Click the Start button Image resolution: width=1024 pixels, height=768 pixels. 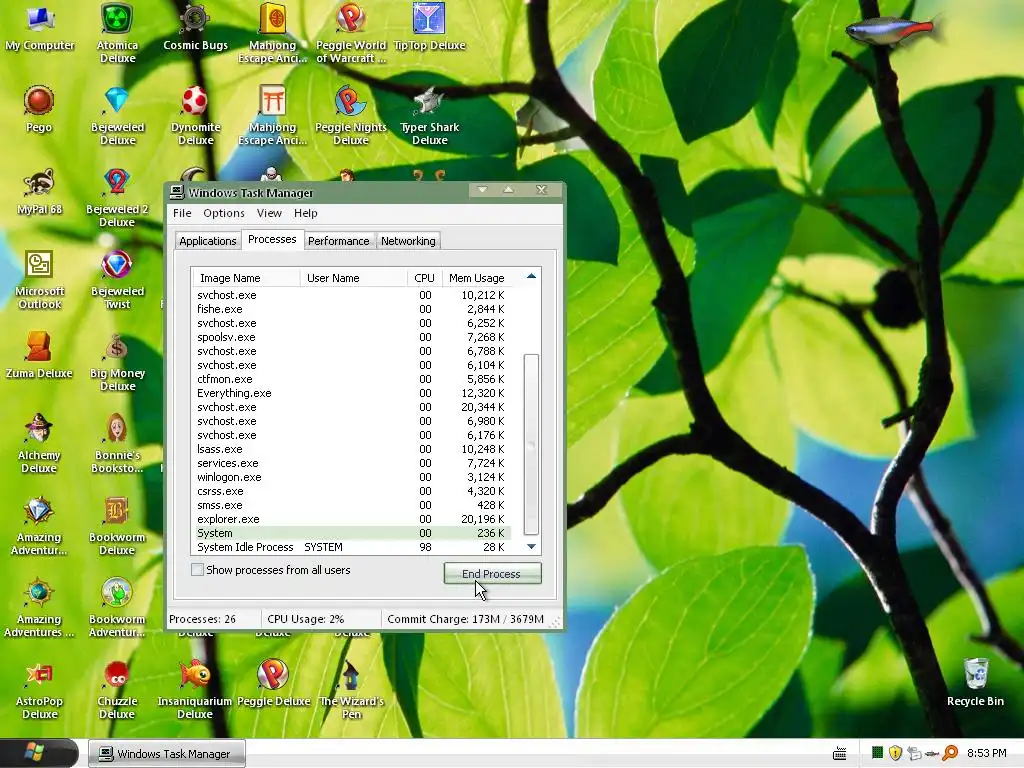click(39, 753)
